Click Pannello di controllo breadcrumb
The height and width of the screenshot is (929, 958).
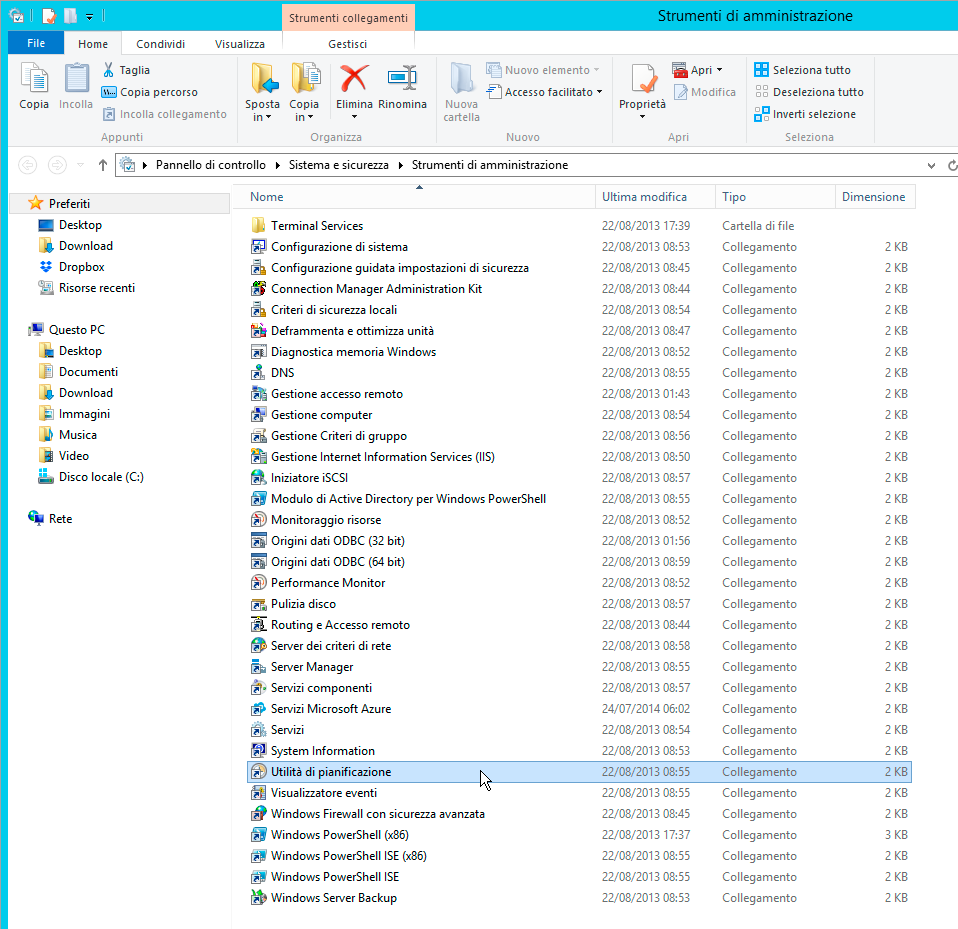click(x=211, y=165)
